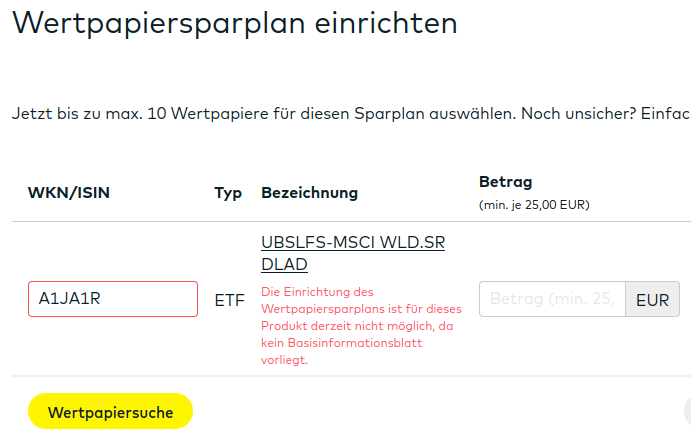This screenshot has width=691, height=440.
Task: Click the EUR currency addon label
Action: click(652, 299)
